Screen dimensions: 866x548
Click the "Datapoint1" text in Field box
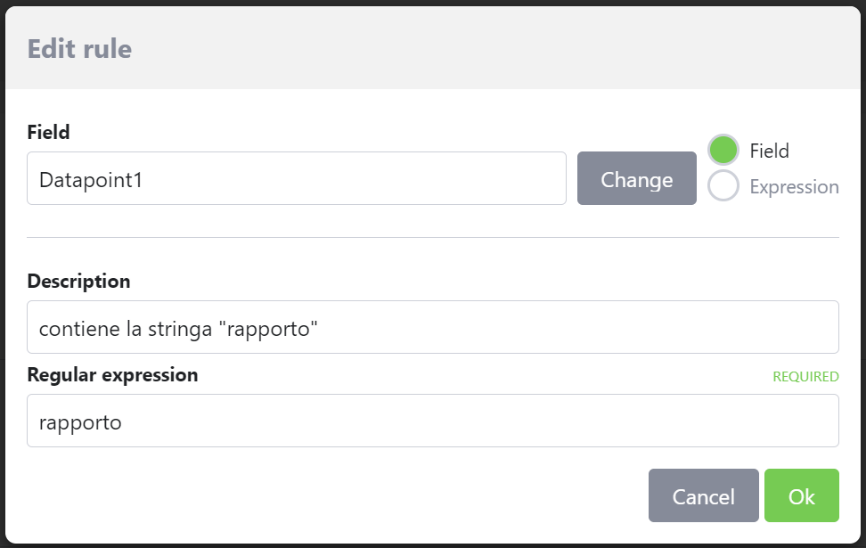[x=90, y=180]
